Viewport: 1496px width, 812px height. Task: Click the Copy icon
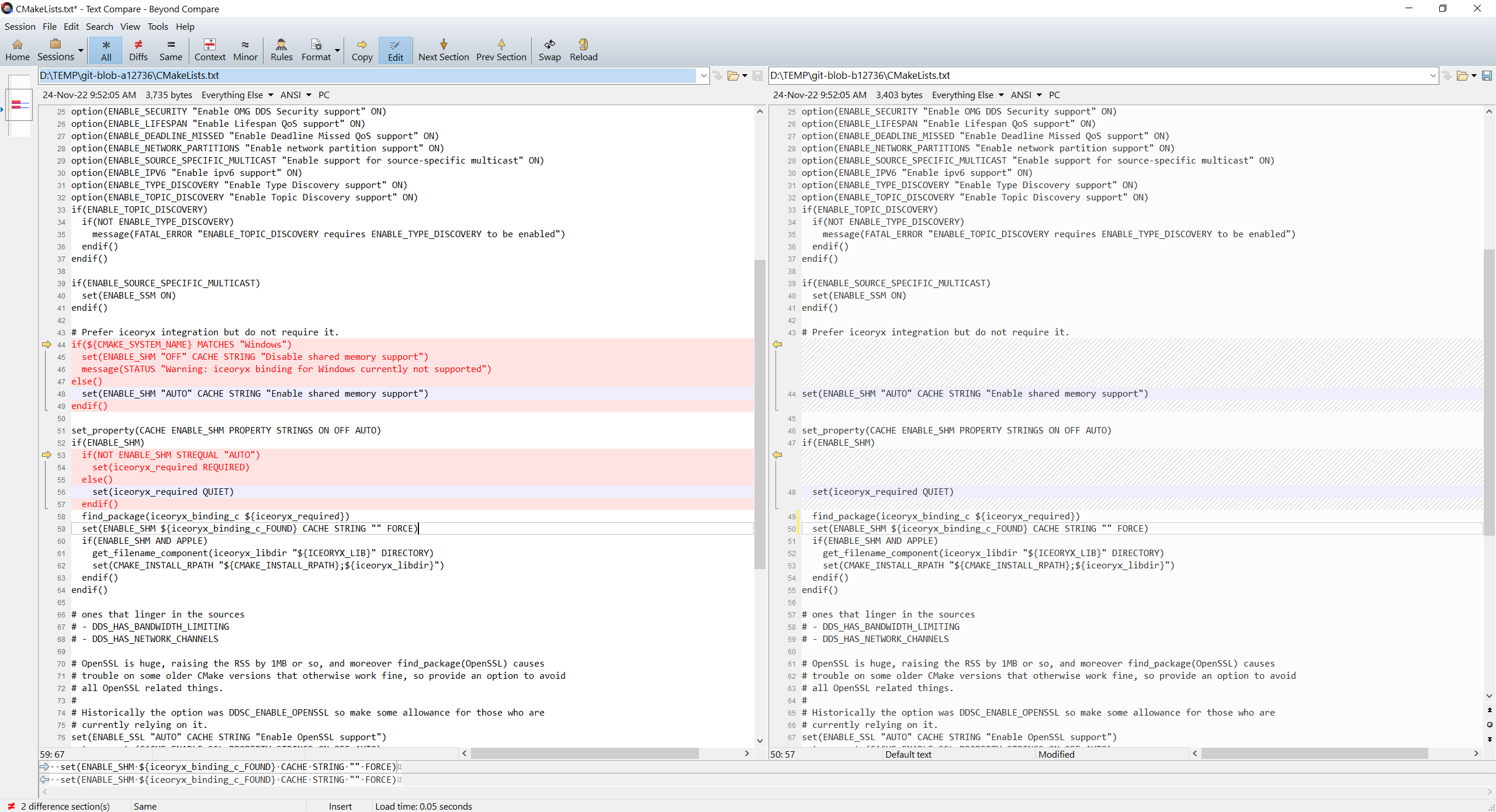point(362,50)
